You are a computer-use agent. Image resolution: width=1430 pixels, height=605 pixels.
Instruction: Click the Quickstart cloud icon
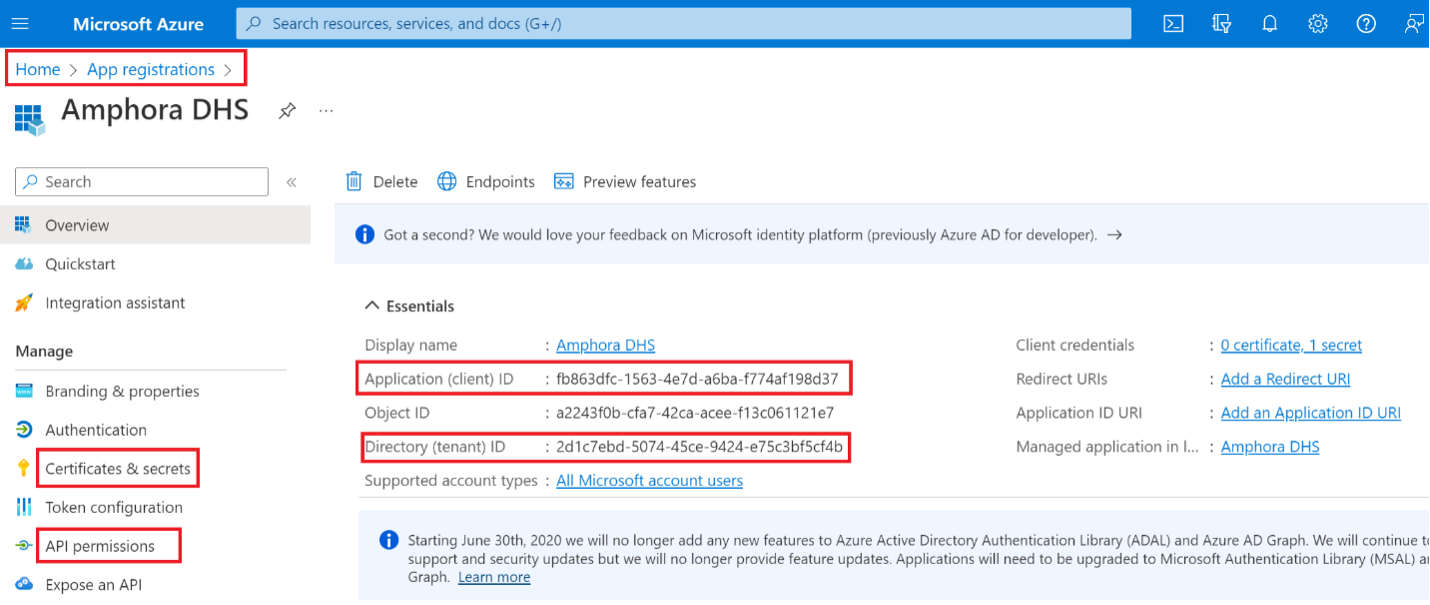point(24,264)
